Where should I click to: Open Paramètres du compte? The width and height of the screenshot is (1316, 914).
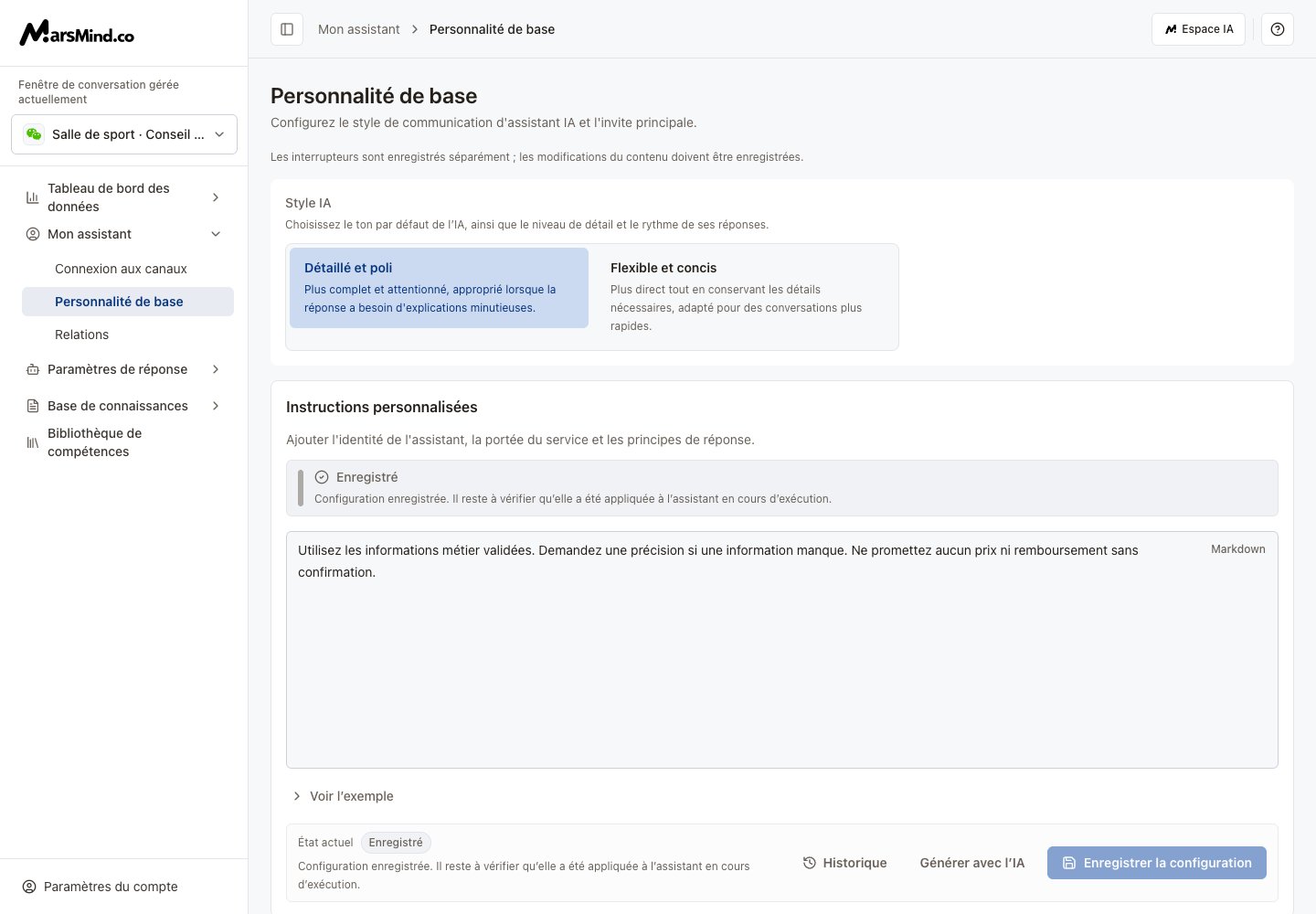coord(101,887)
